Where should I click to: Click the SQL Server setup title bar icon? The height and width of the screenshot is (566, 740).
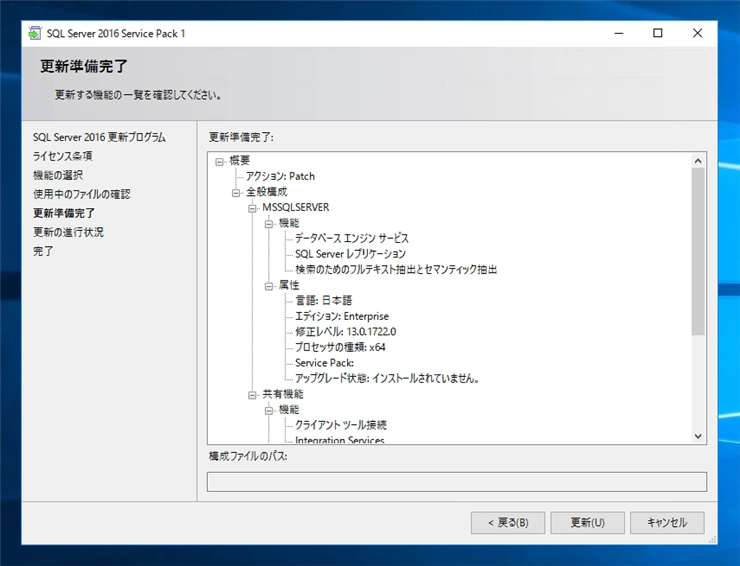(x=34, y=34)
